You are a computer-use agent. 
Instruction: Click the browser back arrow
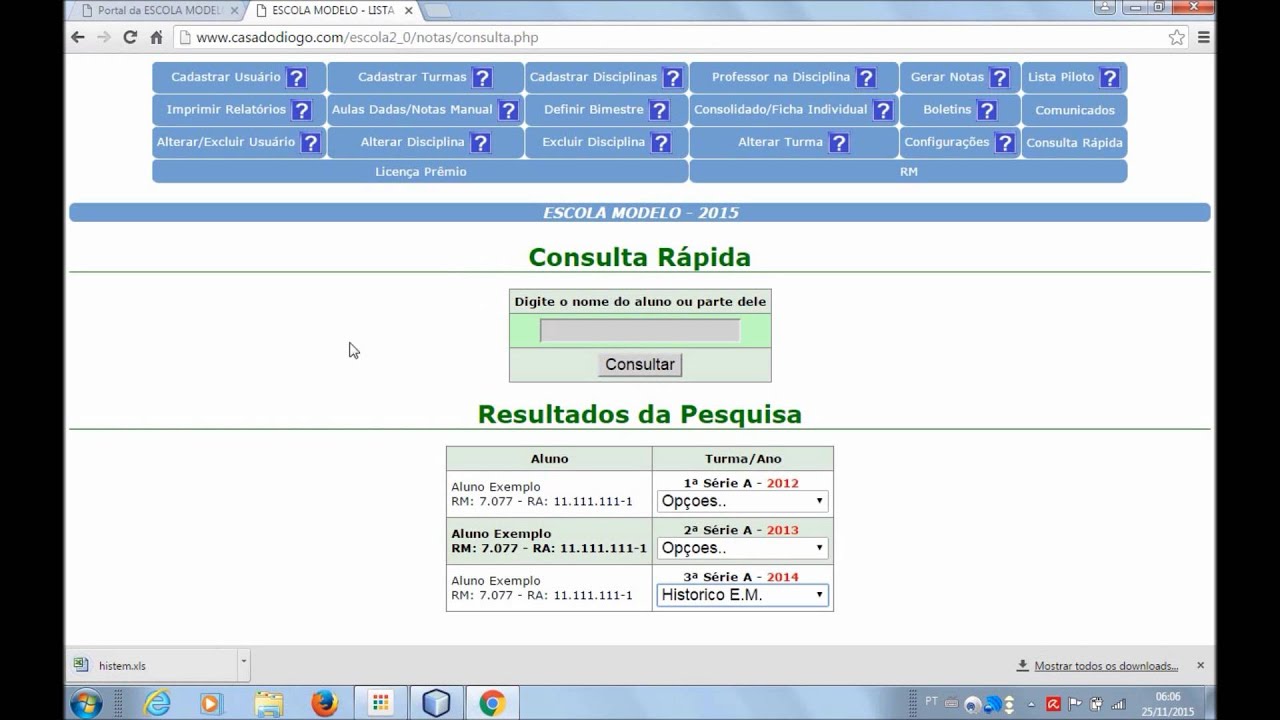pos(78,37)
